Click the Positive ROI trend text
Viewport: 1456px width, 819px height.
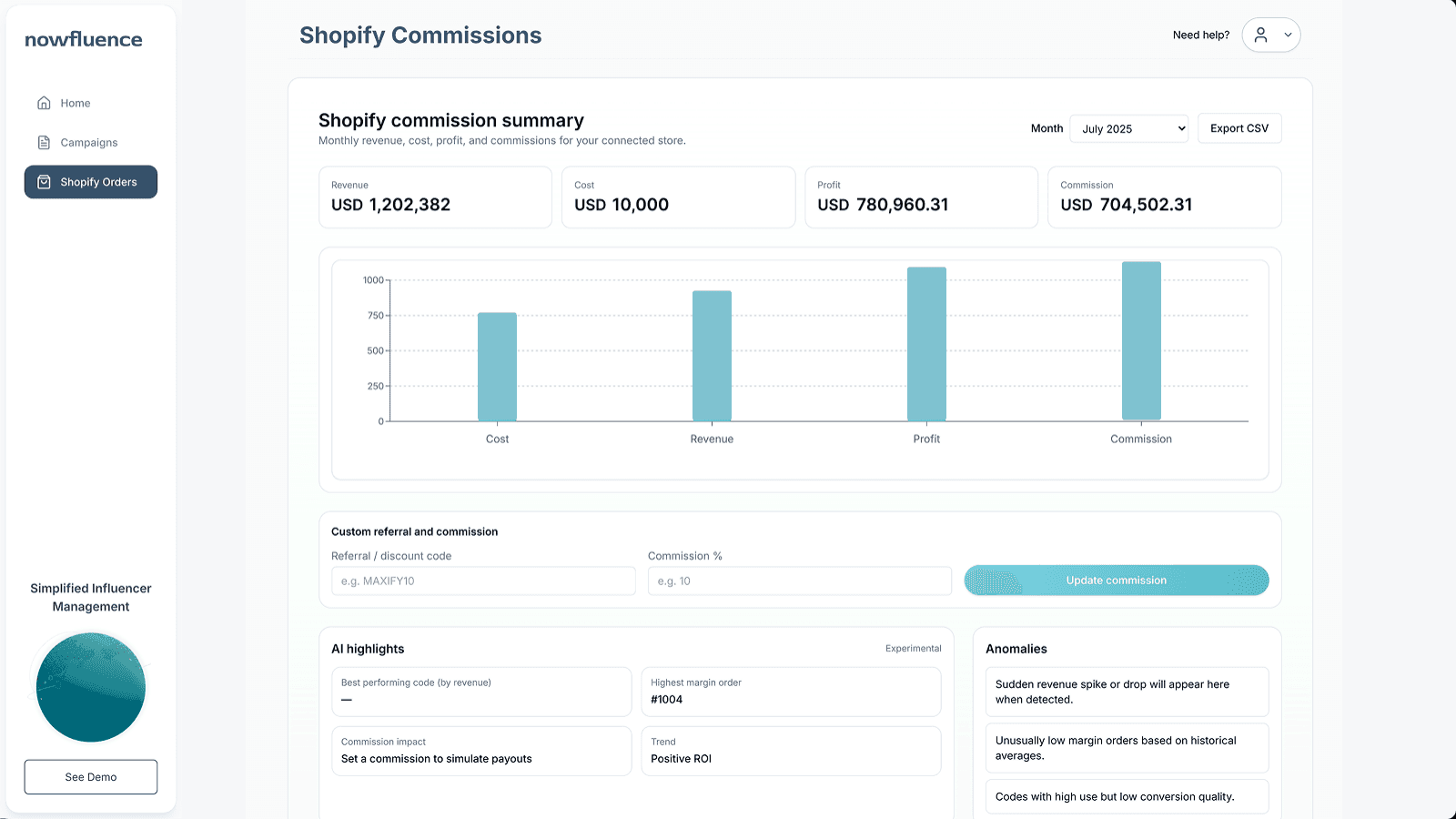point(681,759)
